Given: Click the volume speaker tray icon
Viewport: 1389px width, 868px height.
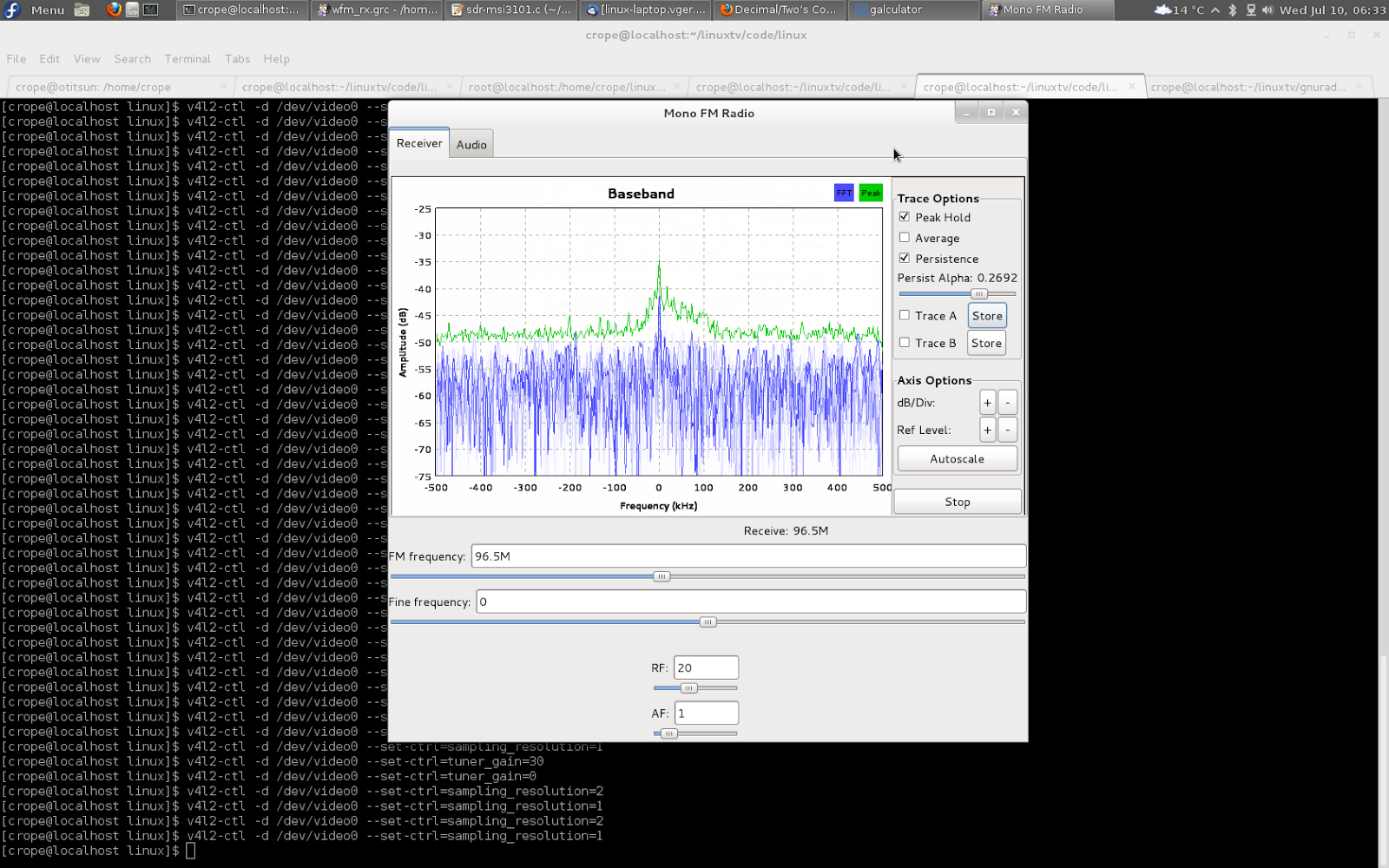Looking at the screenshot, I should [1267, 10].
